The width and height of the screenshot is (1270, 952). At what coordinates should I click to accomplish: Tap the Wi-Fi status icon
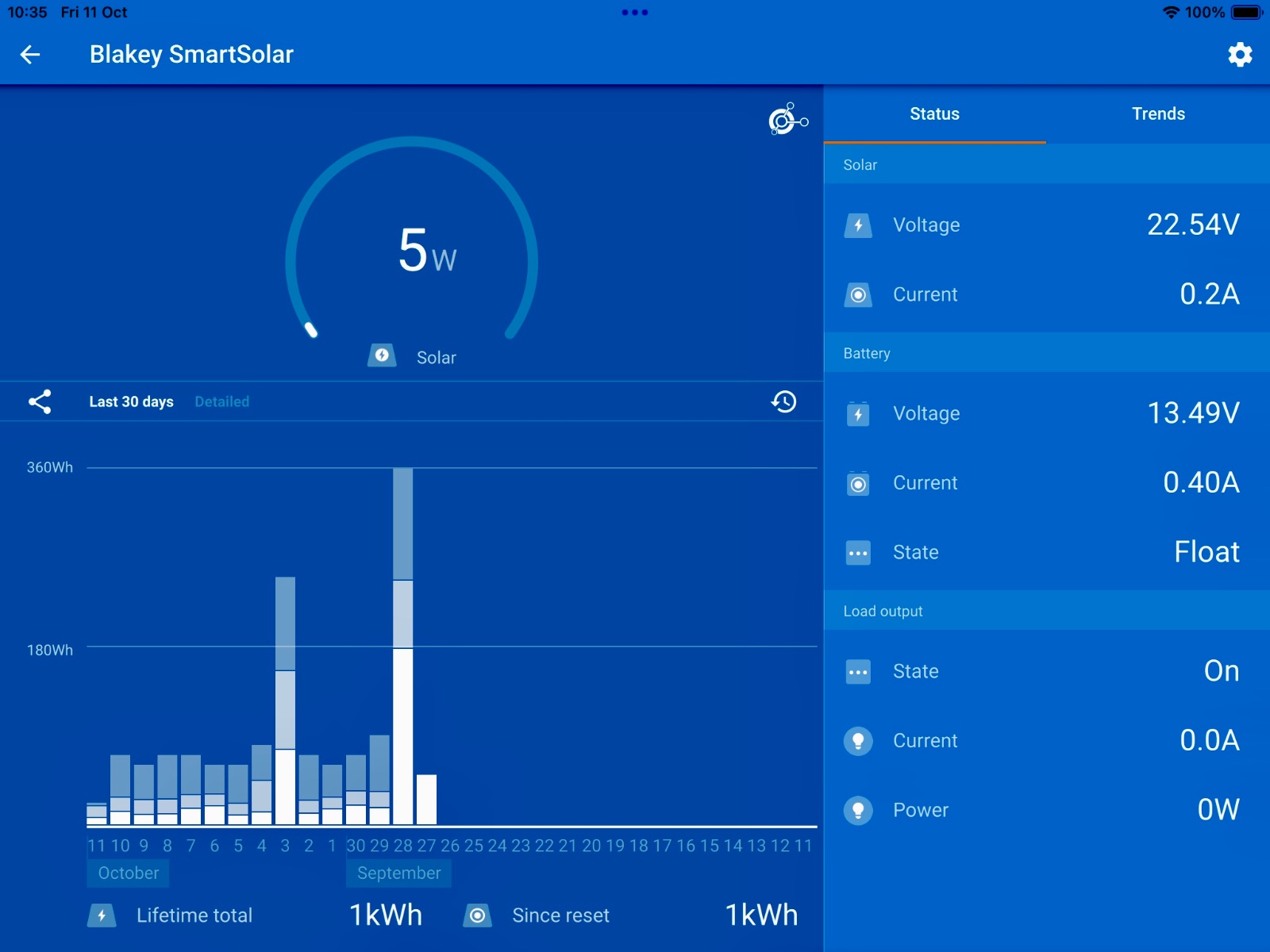pos(1171,13)
